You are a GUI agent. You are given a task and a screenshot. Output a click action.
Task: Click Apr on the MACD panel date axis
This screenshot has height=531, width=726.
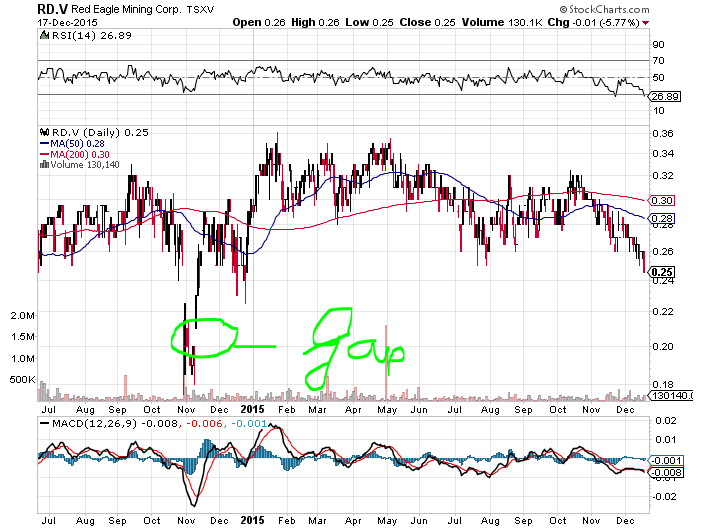(x=353, y=521)
